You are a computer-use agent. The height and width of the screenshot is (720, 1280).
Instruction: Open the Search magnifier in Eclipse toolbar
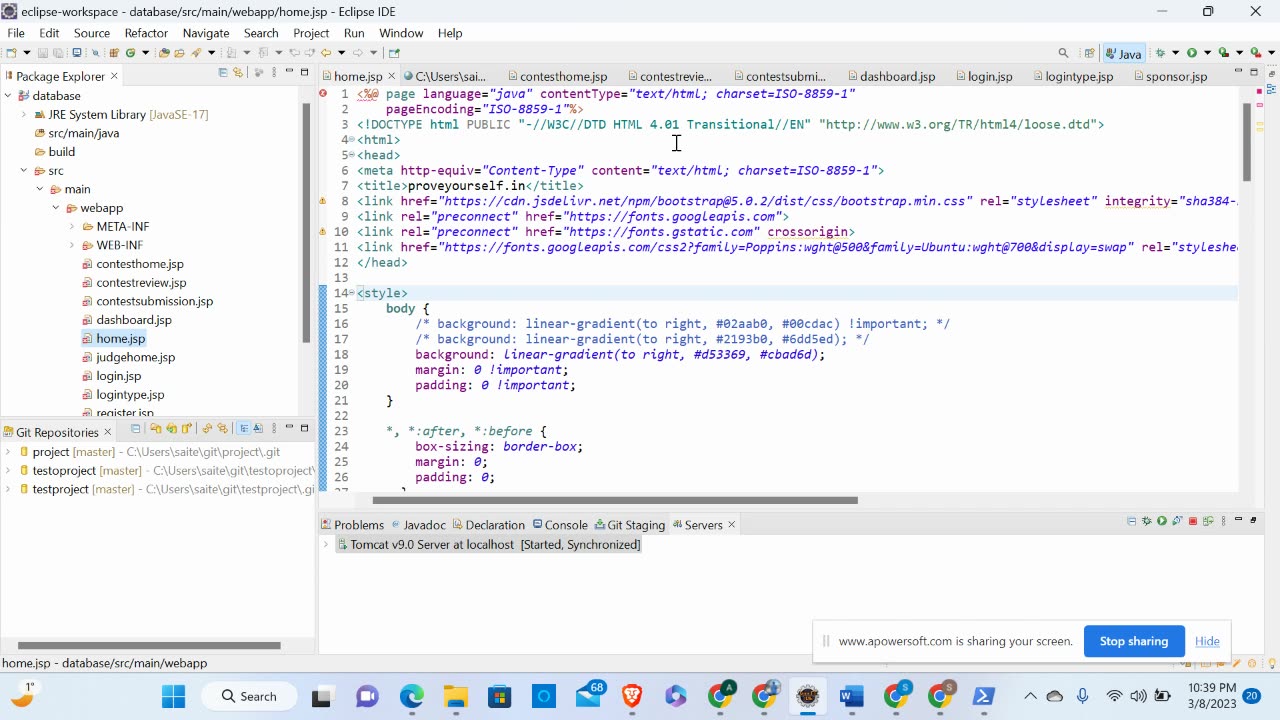click(1063, 53)
